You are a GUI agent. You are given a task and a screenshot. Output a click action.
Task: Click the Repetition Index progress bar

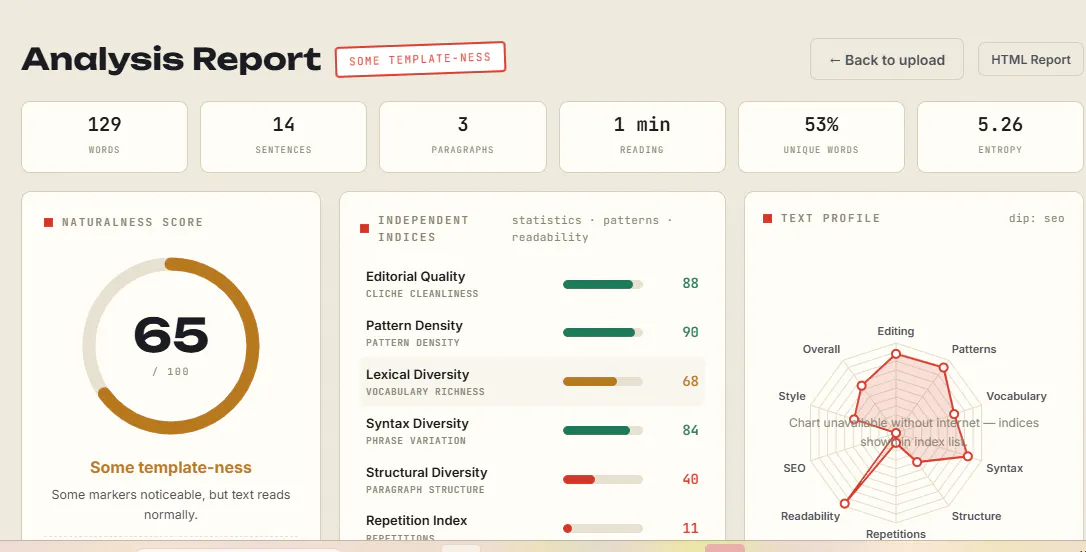point(603,528)
